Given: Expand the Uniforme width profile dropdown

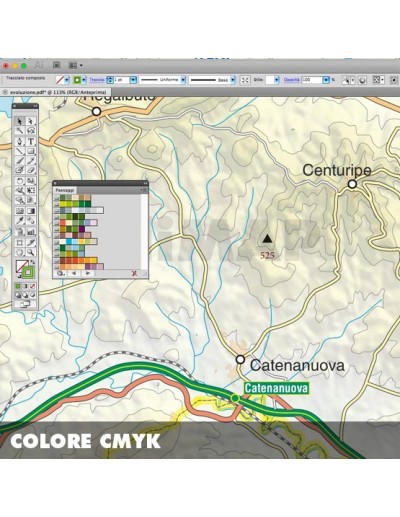Looking at the screenshot, I should [x=183, y=80].
